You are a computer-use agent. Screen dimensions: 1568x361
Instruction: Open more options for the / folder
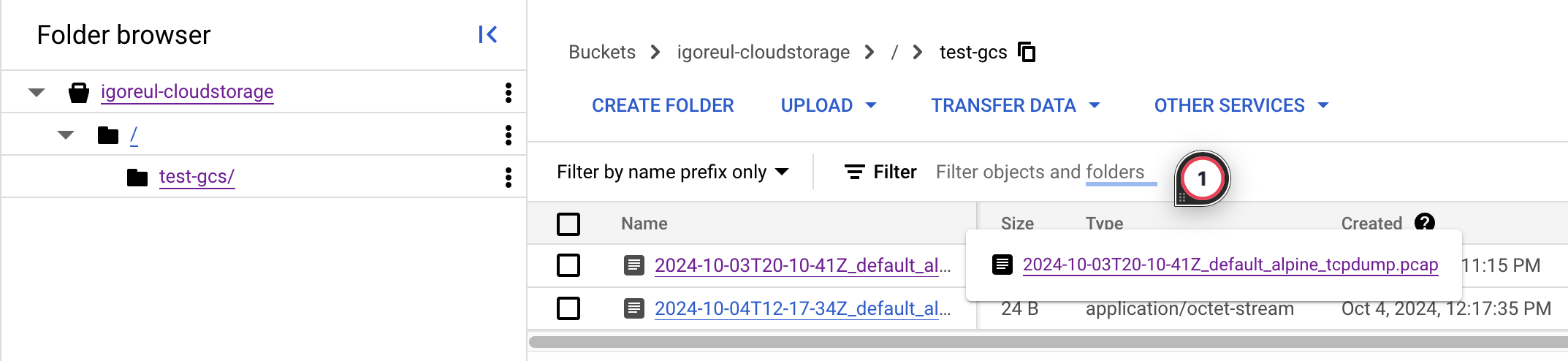[x=508, y=134]
